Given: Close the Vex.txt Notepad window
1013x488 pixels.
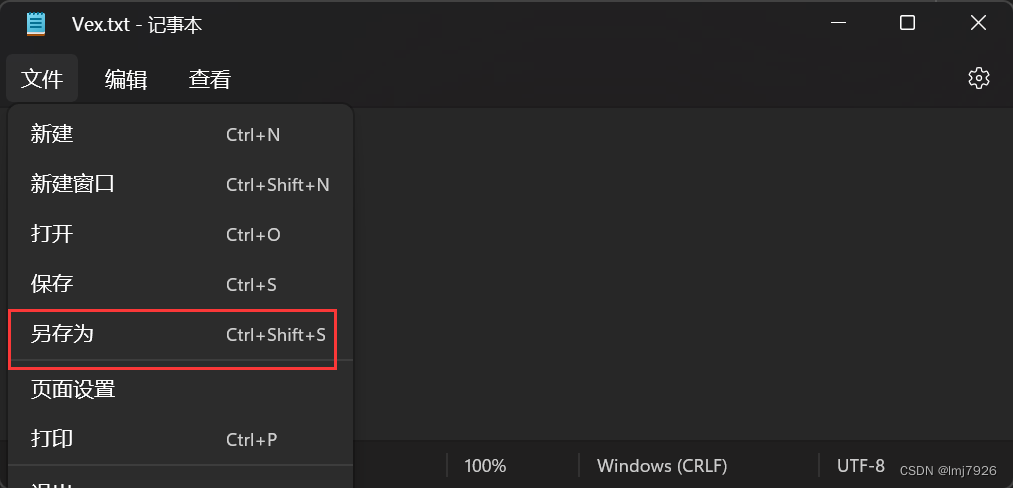Looking at the screenshot, I should (978, 24).
